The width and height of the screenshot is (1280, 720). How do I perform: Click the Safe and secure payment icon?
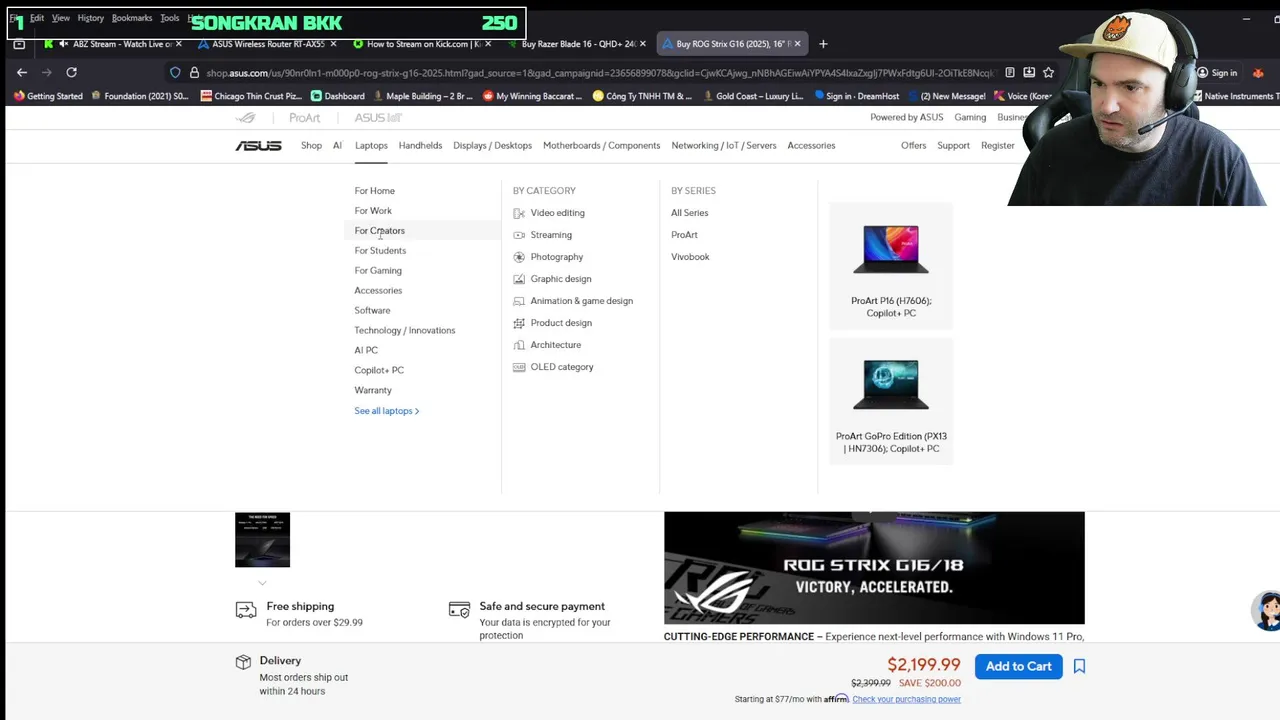(459, 610)
